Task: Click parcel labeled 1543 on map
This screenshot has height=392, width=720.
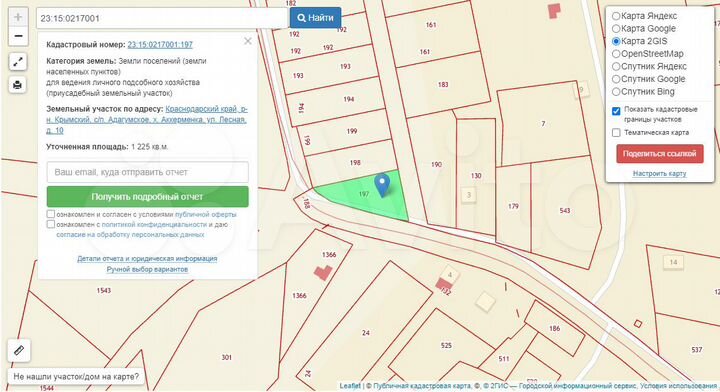Action: [104, 291]
